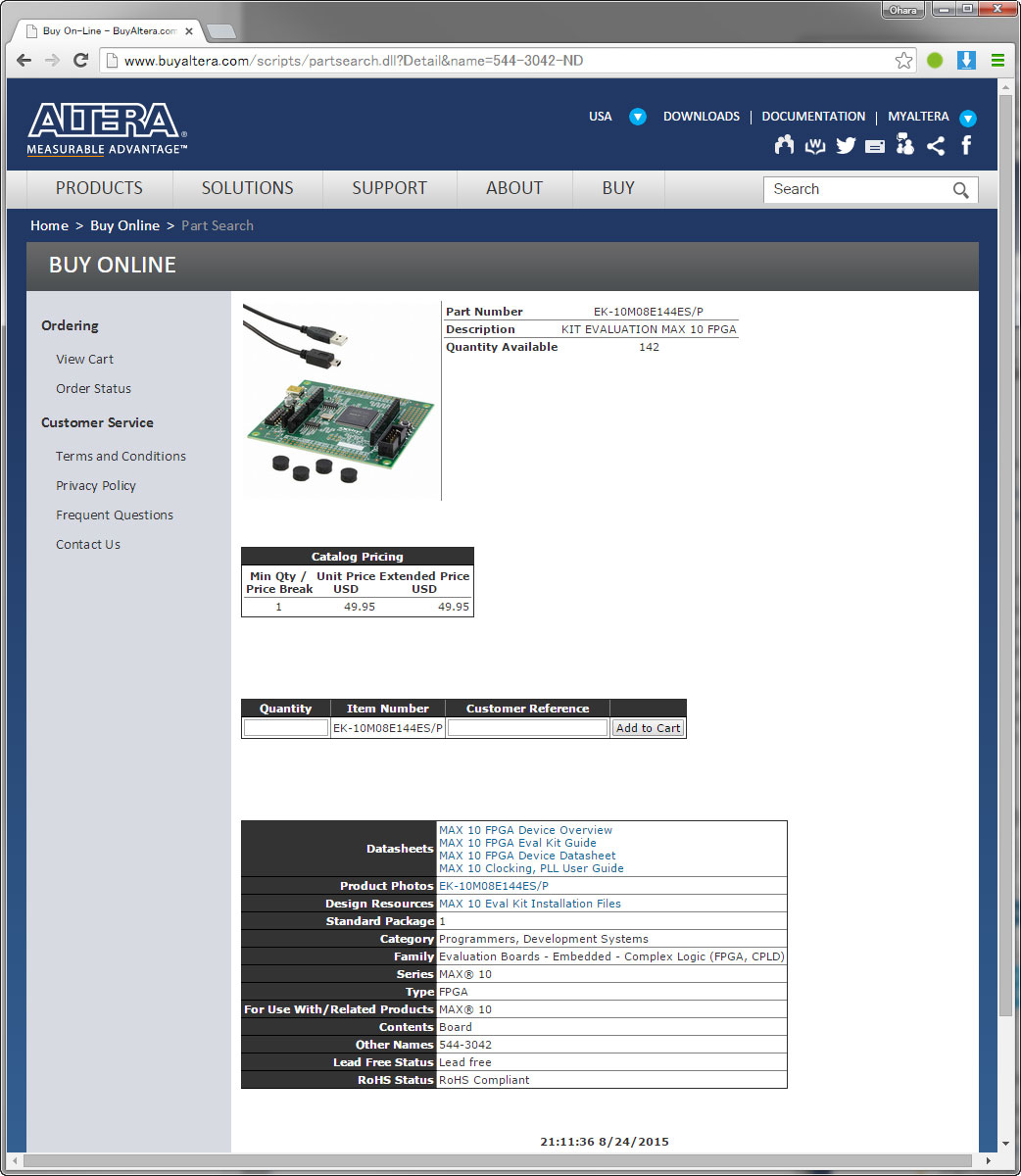Screen dimensions: 1021x1176
Task: Open Altera's Facebook page
Action: tap(965, 144)
